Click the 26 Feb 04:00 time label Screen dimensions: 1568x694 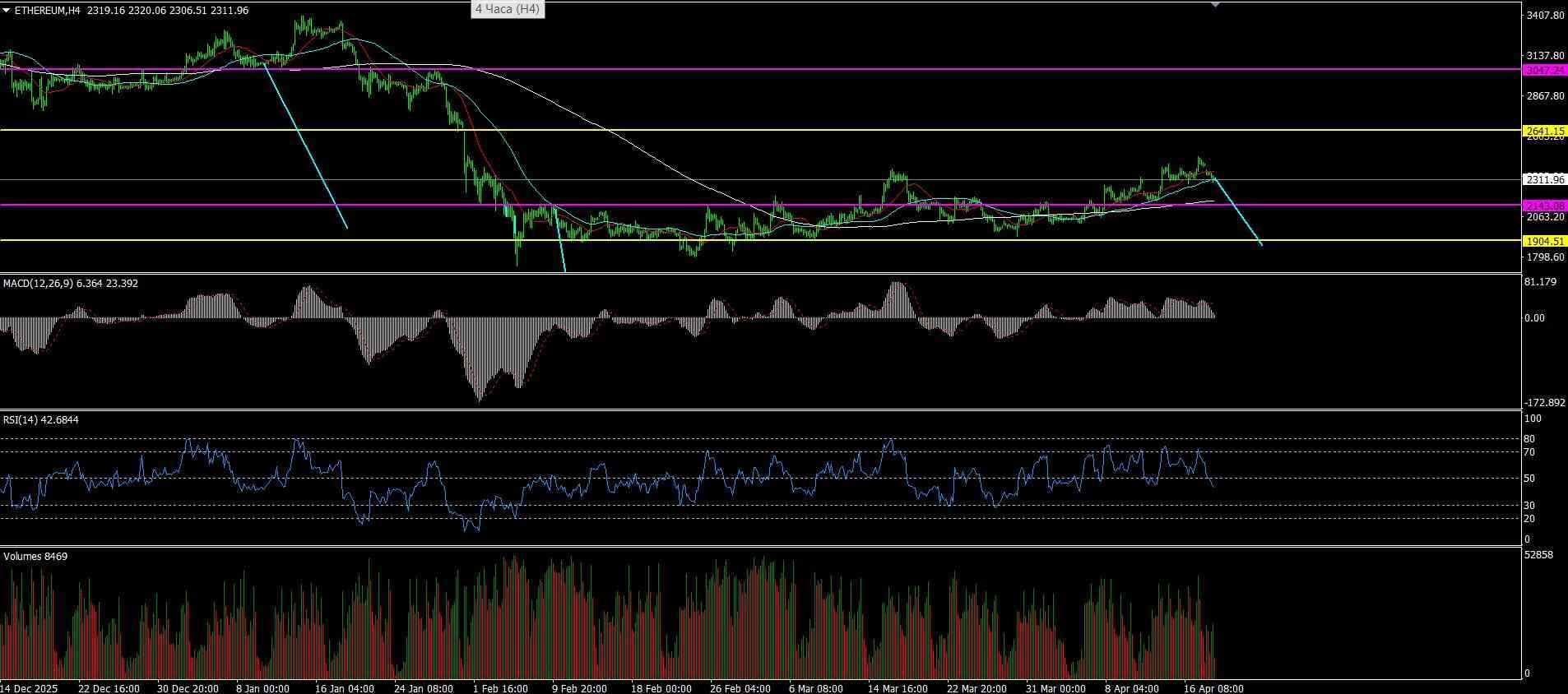pos(740,689)
